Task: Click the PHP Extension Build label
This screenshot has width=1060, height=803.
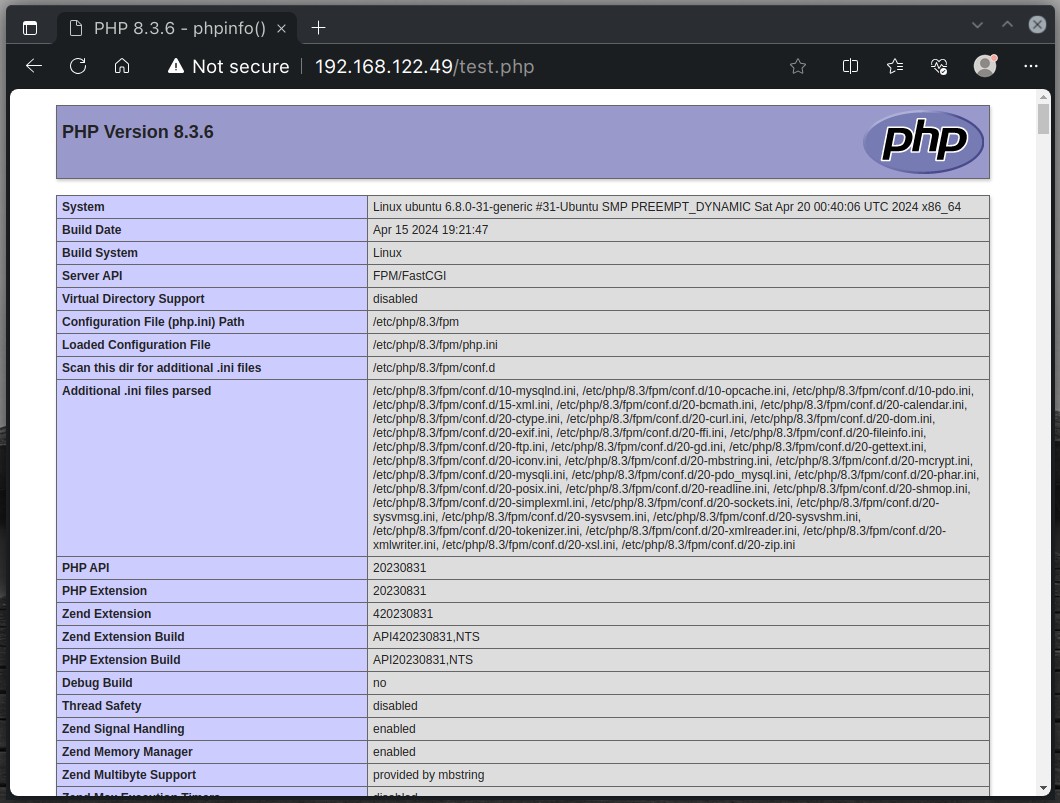Action: tap(121, 660)
